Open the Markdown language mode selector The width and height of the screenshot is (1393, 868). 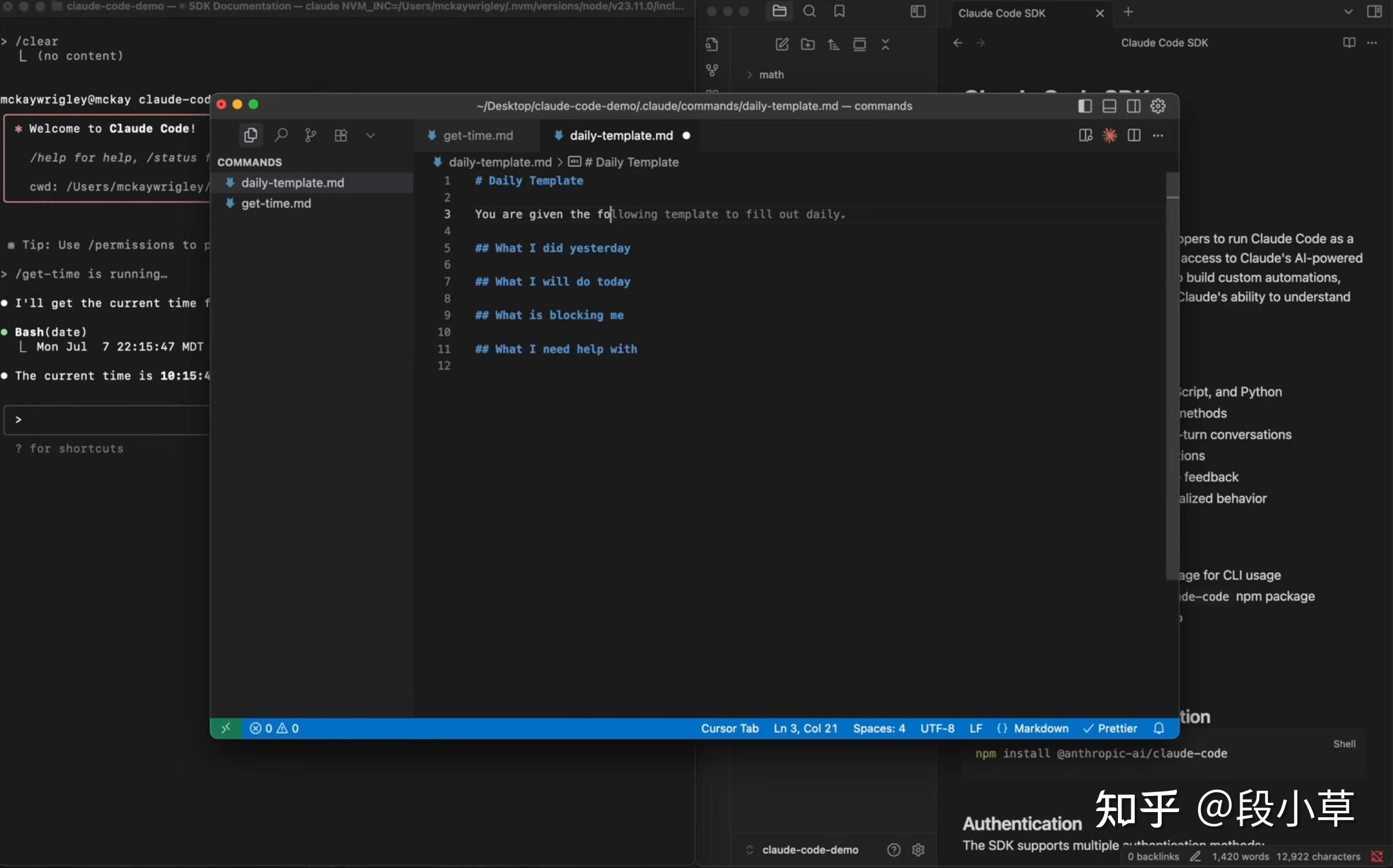[1040, 729]
